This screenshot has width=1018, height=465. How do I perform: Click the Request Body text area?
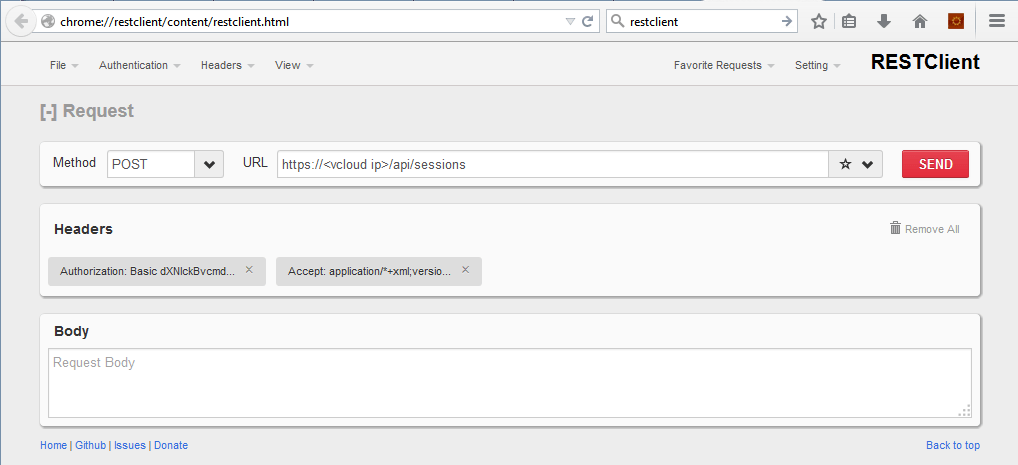[x=510, y=383]
